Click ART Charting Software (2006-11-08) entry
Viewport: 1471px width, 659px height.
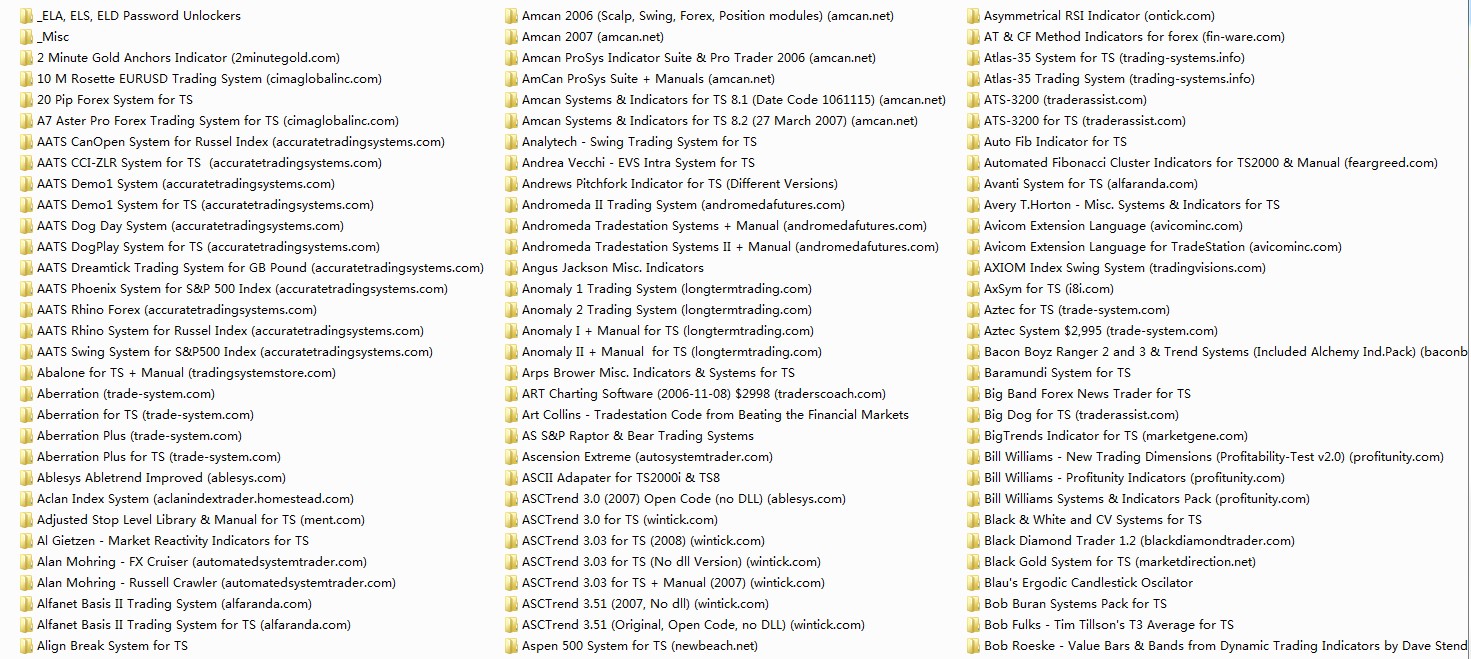[703, 394]
